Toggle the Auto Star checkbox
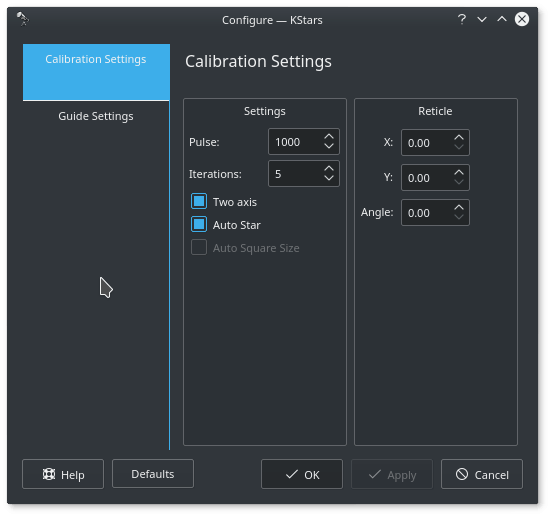 199,224
